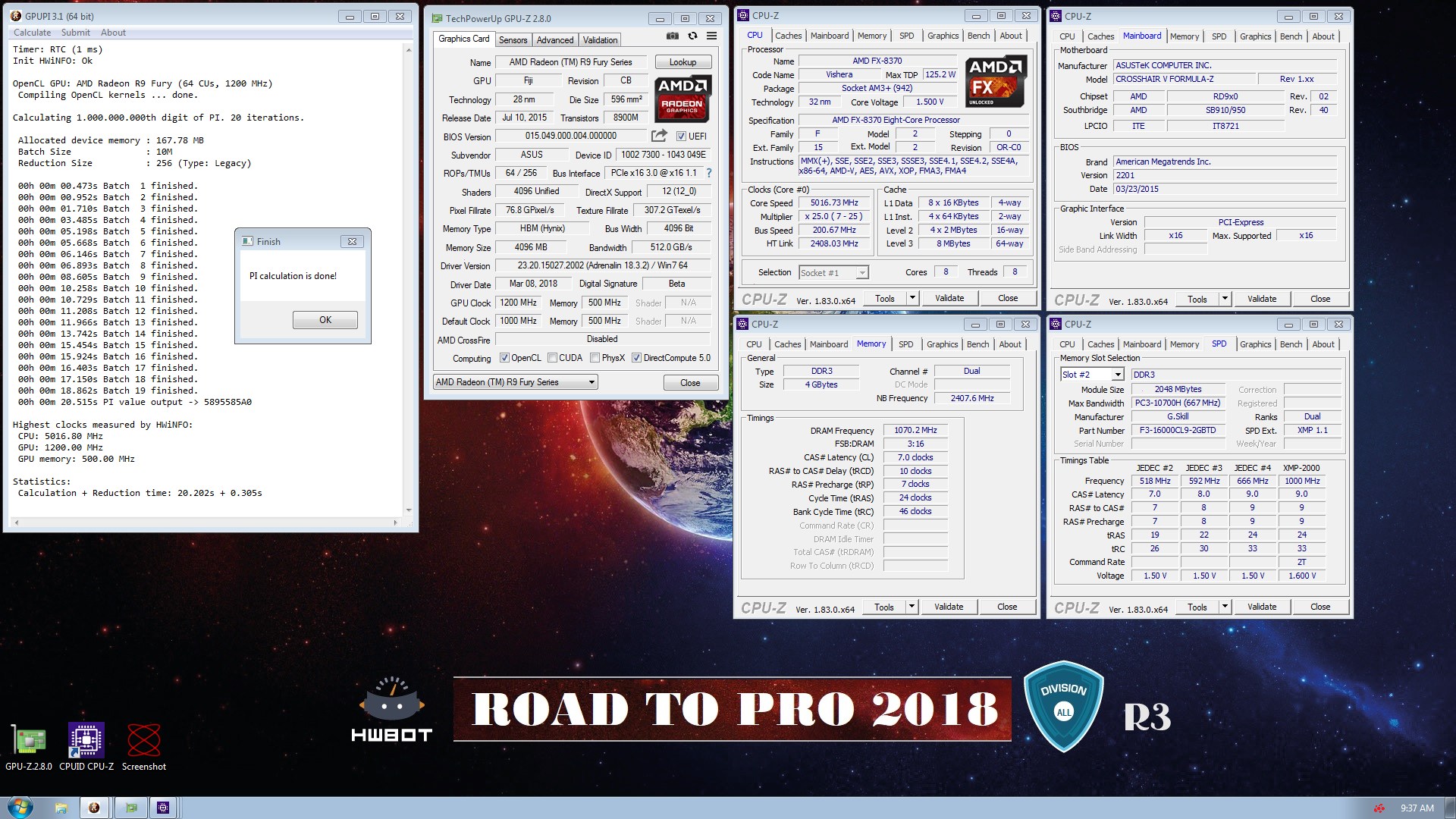Click the GPU-Z screenshot camera icon
This screenshot has height=819, width=1456.
(x=672, y=36)
